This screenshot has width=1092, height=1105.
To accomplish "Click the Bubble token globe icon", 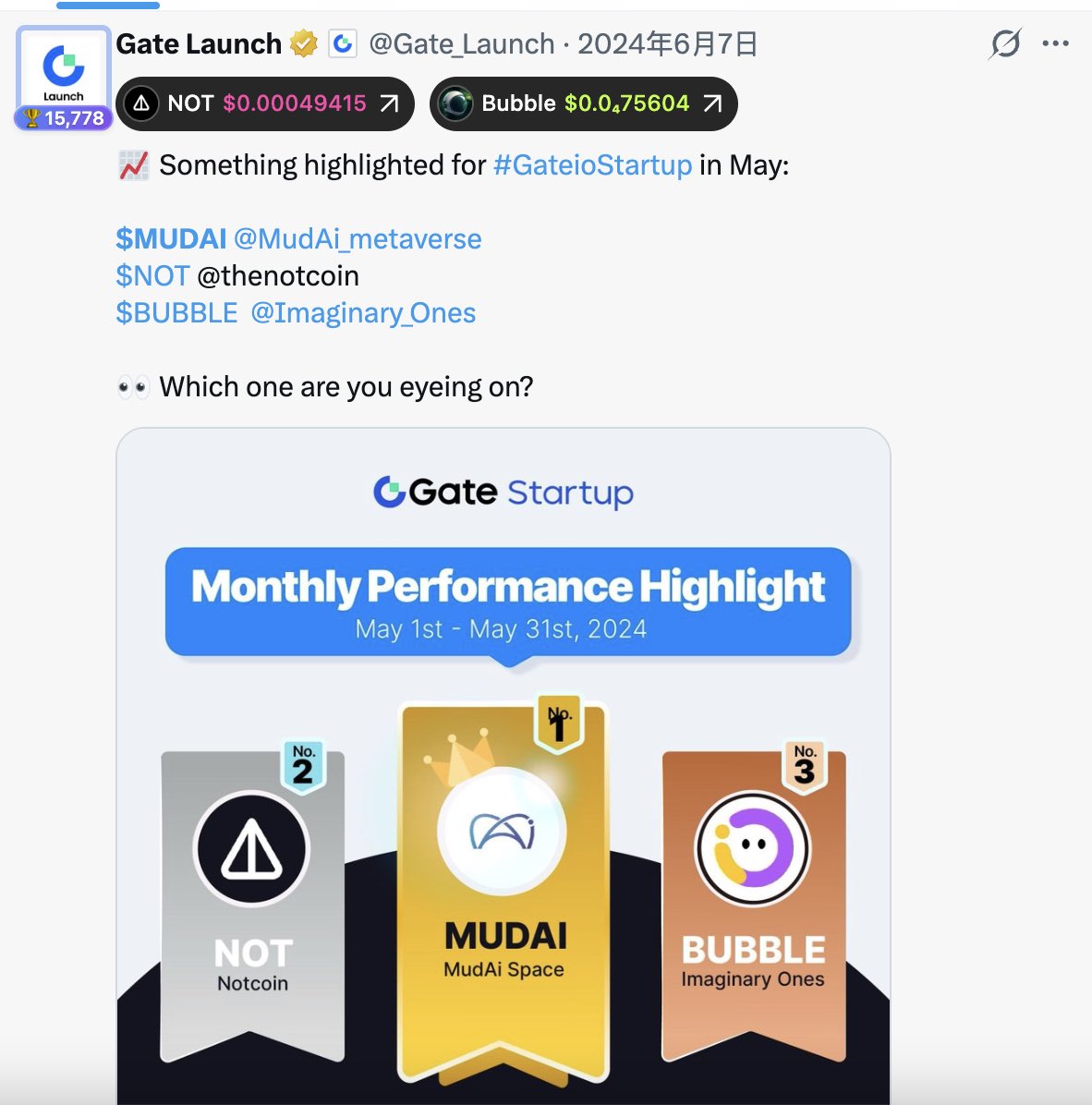I will tap(455, 103).
